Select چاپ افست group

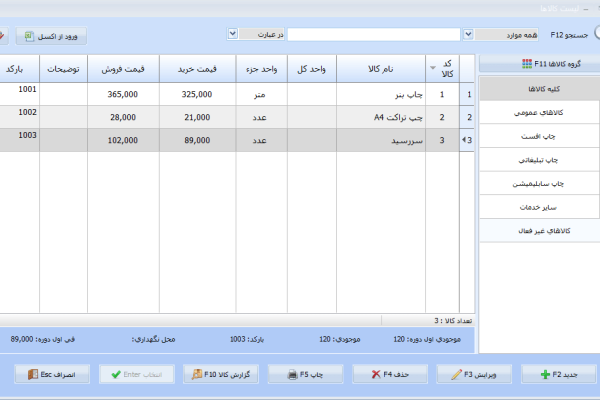[540, 136]
